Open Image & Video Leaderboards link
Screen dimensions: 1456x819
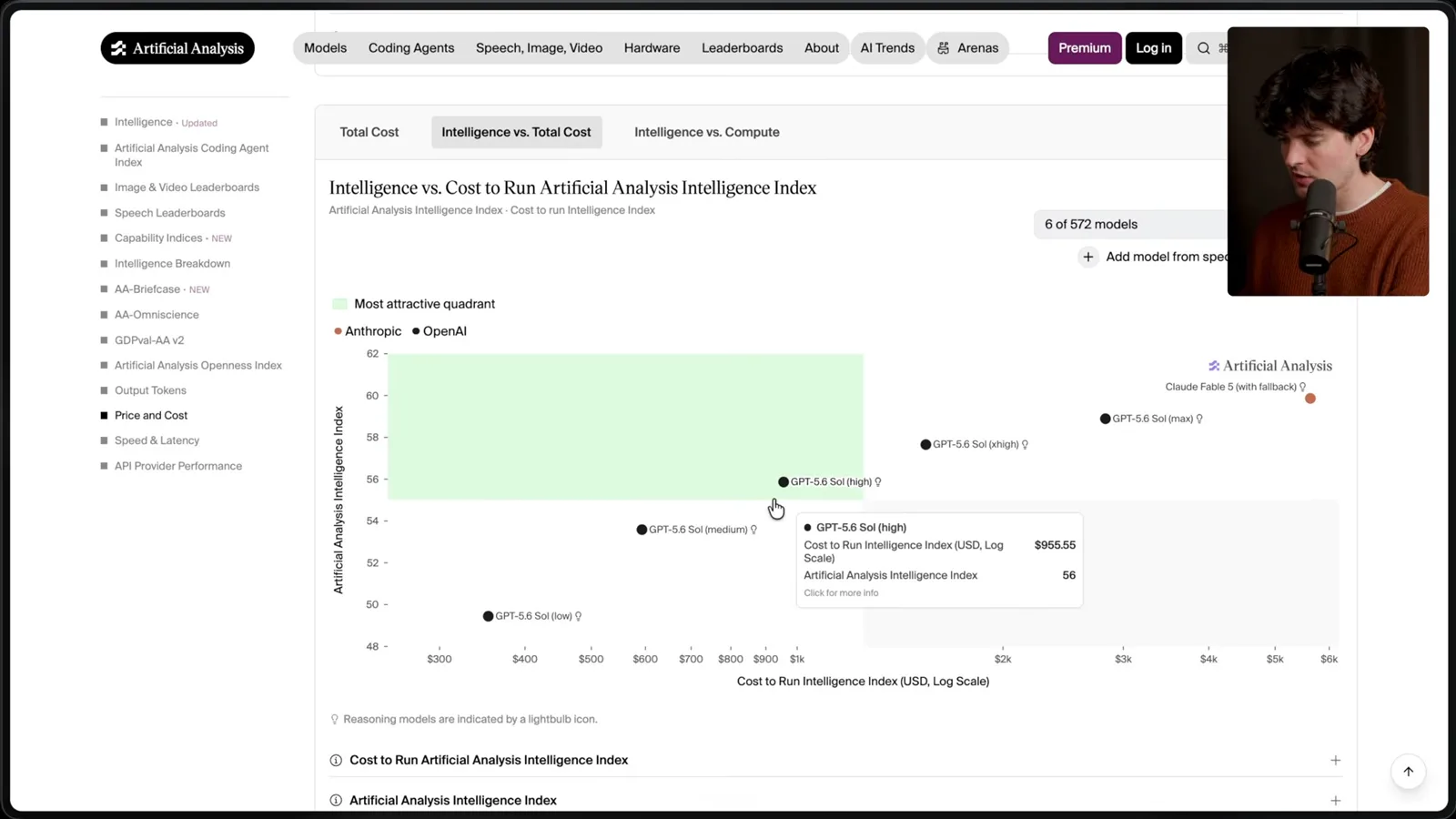coord(187,187)
